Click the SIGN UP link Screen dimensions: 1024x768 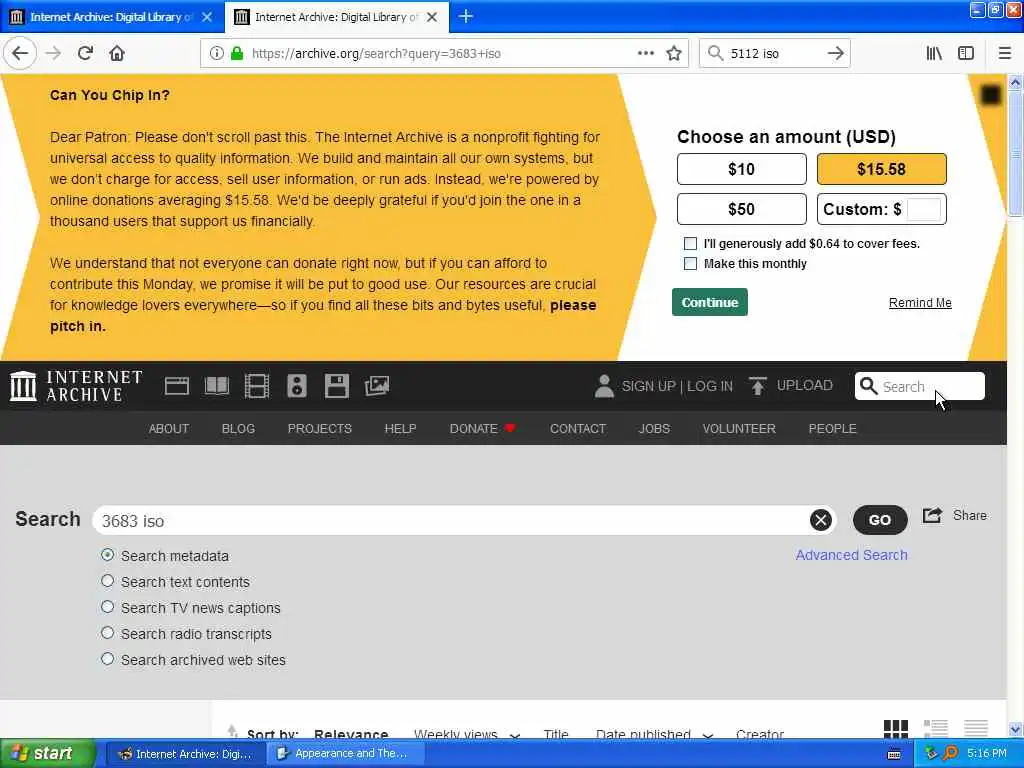point(648,386)
